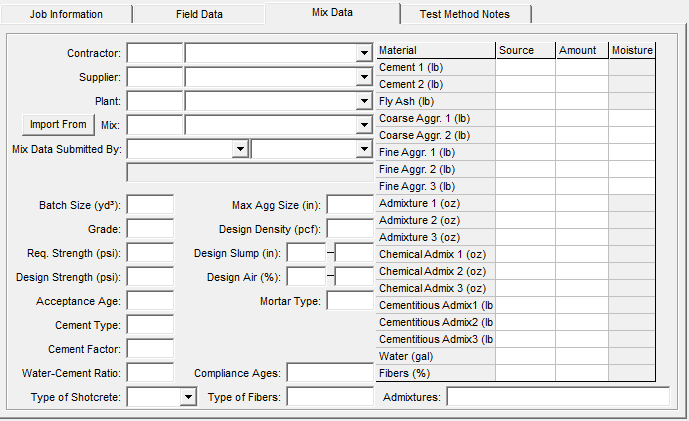The height and width of the screenshot is (421, 689).
Task: Select the Compliance Ages text box
Action: [330, 373]
